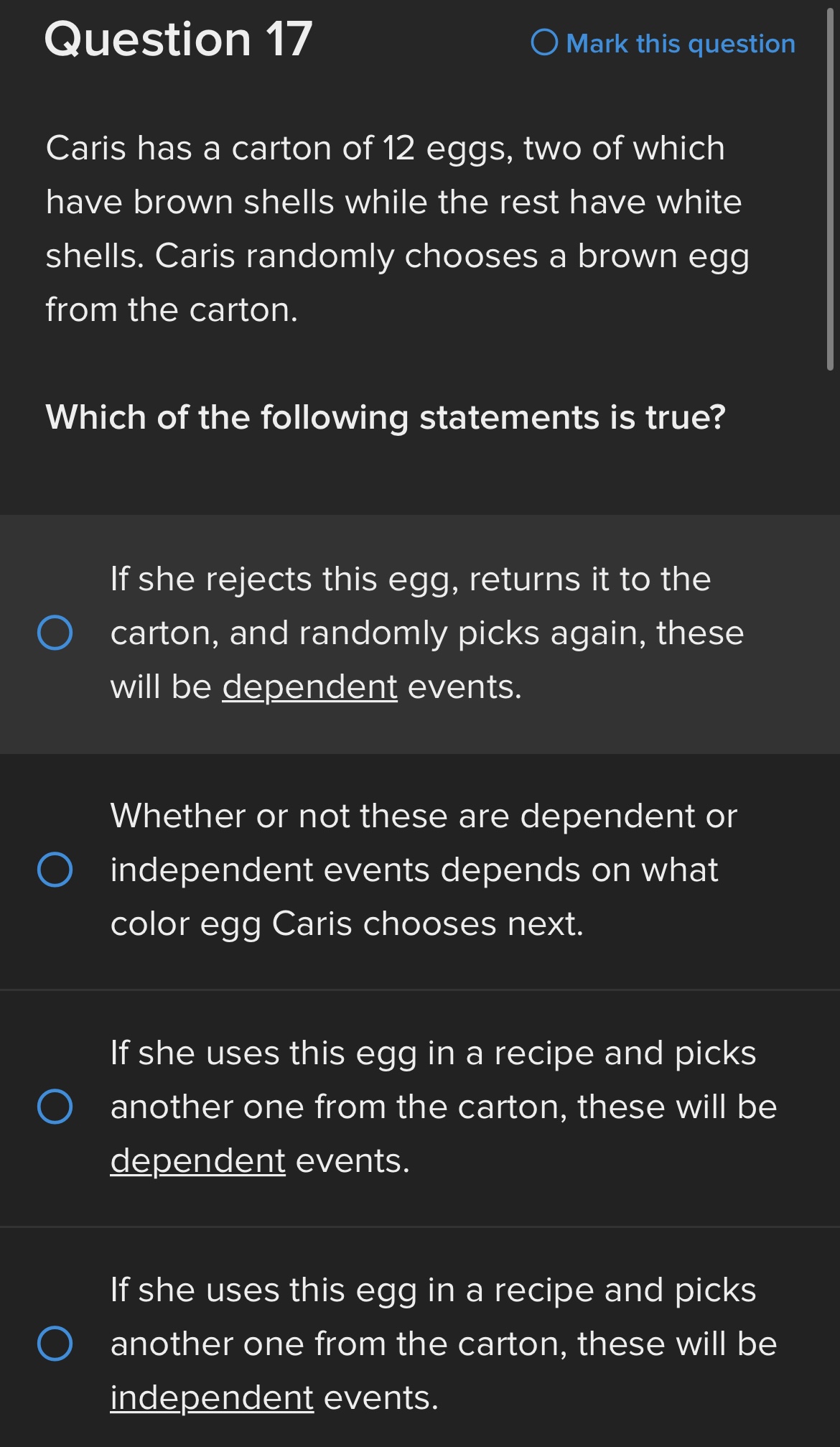Click the answer text starting 'If she rejects this egg'
Screen dimensions: 840x1447
click(410, 580)
